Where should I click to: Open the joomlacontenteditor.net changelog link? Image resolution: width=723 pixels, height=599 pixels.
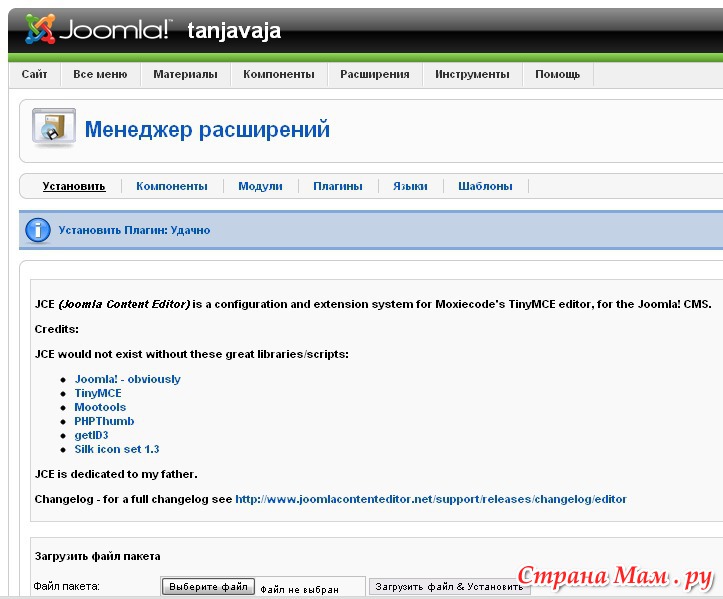click(x=431, y=499)
